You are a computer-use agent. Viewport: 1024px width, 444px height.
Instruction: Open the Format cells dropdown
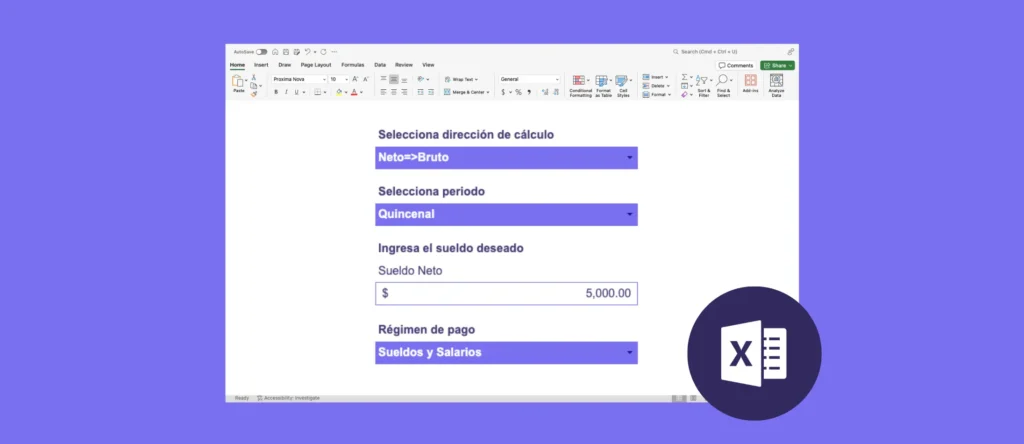point(656,95)
